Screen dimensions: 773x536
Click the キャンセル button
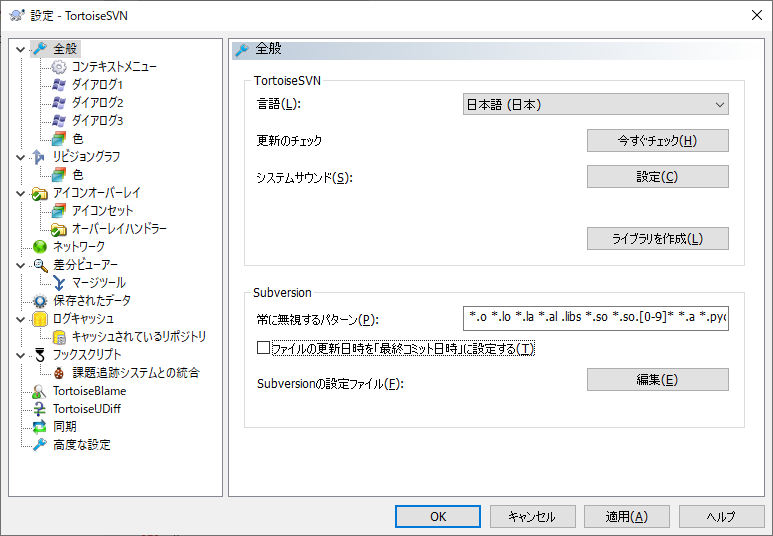532,516
